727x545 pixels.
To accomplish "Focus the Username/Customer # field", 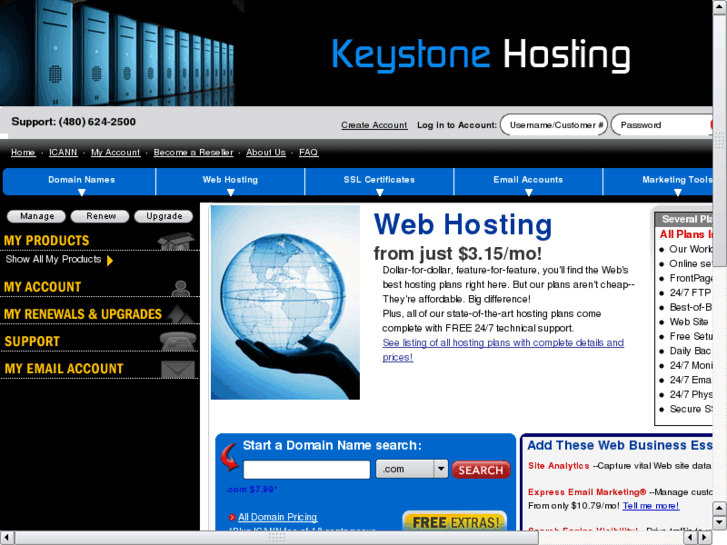I will click(x=554, y=125).
